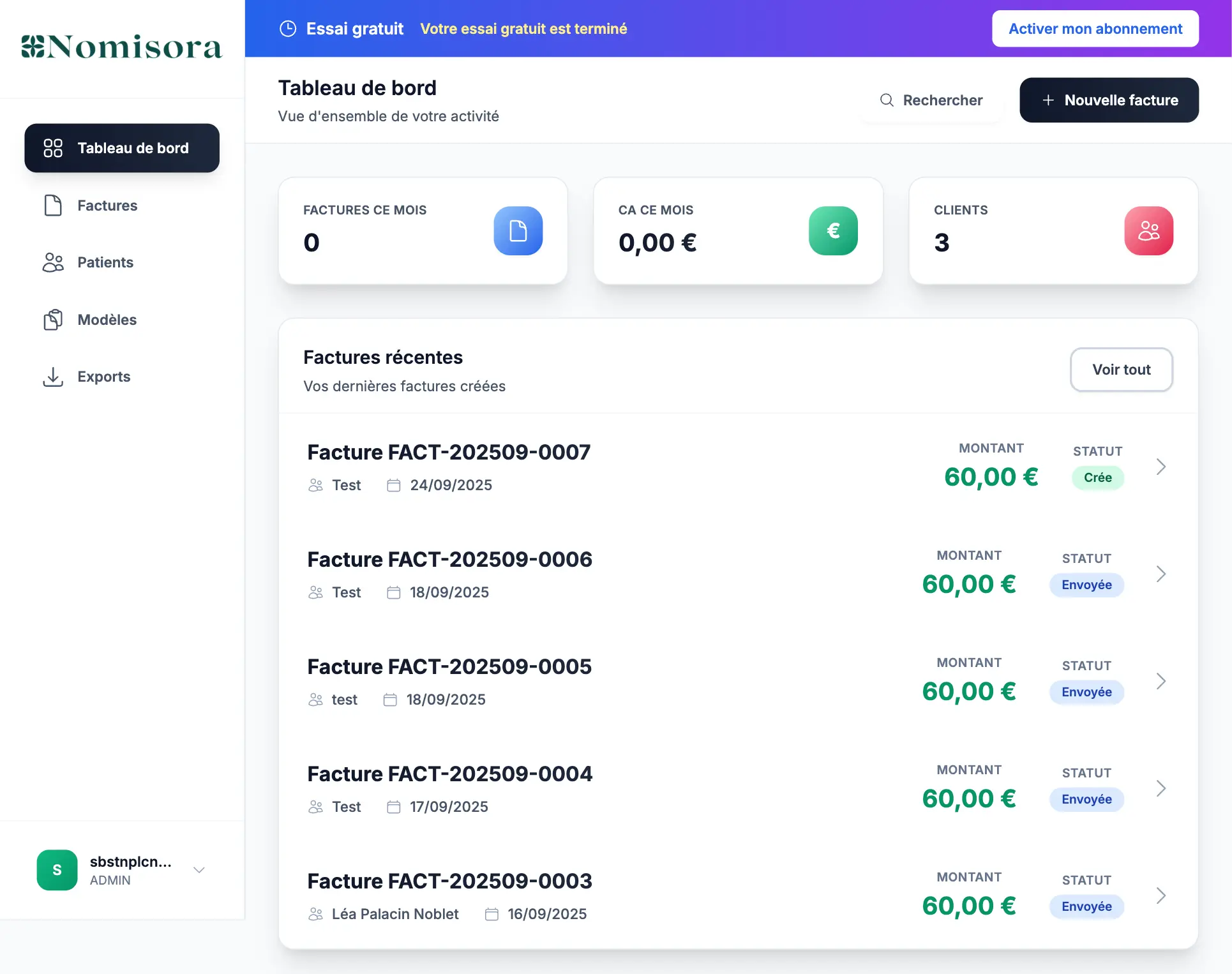Screen dimensions: 1232x974
Task: Click the blue document icon in Factures ce mois card
Action: click(x=518, y=230)
